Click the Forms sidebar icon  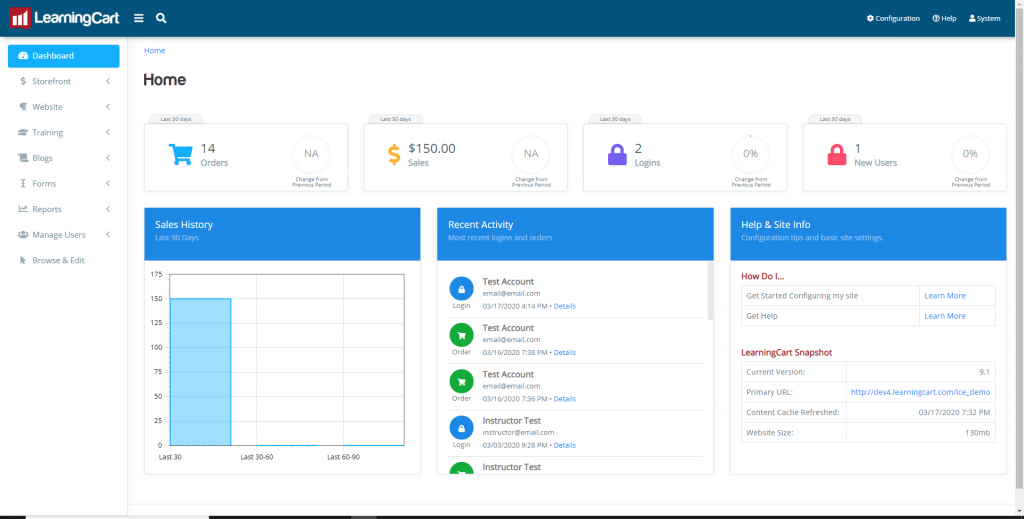[x=23, y=183]
